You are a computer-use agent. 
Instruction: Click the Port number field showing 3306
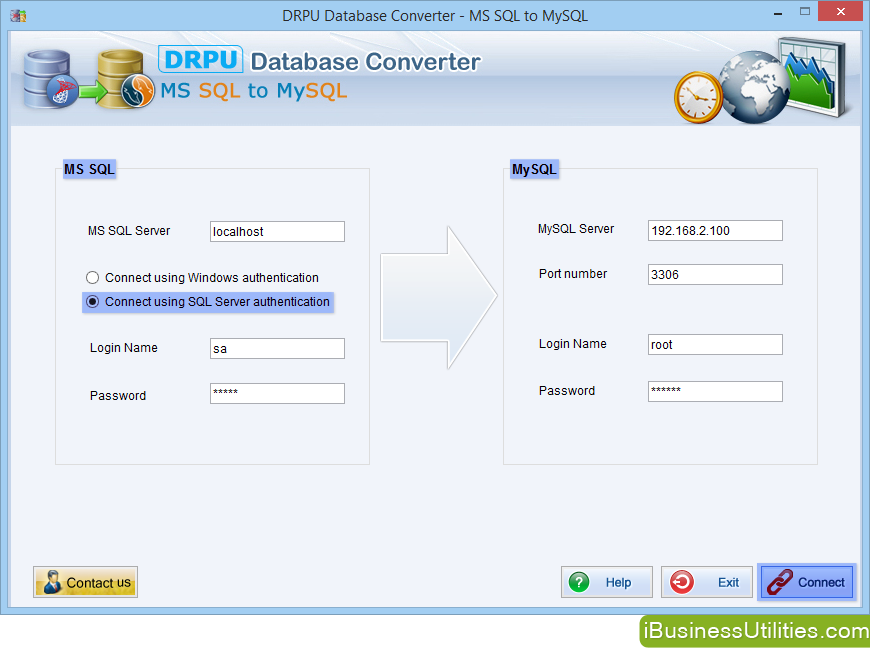(x=715, y=274)
